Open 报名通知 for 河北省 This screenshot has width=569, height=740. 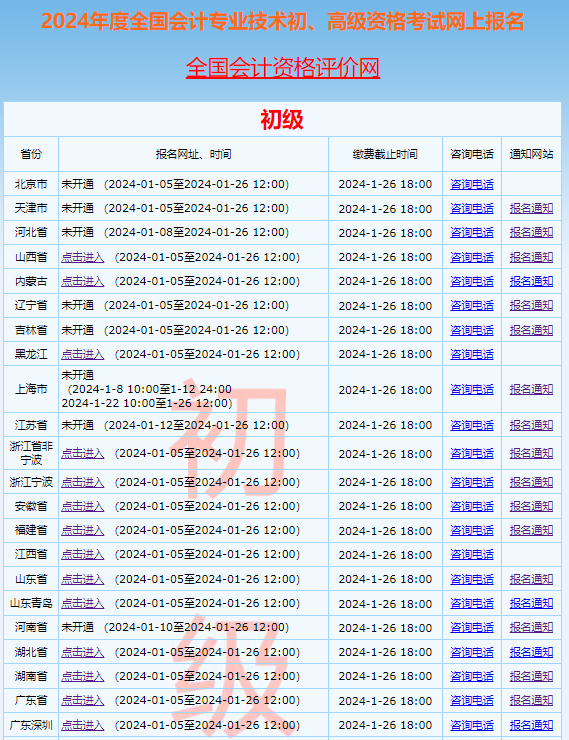pos(531,233)
